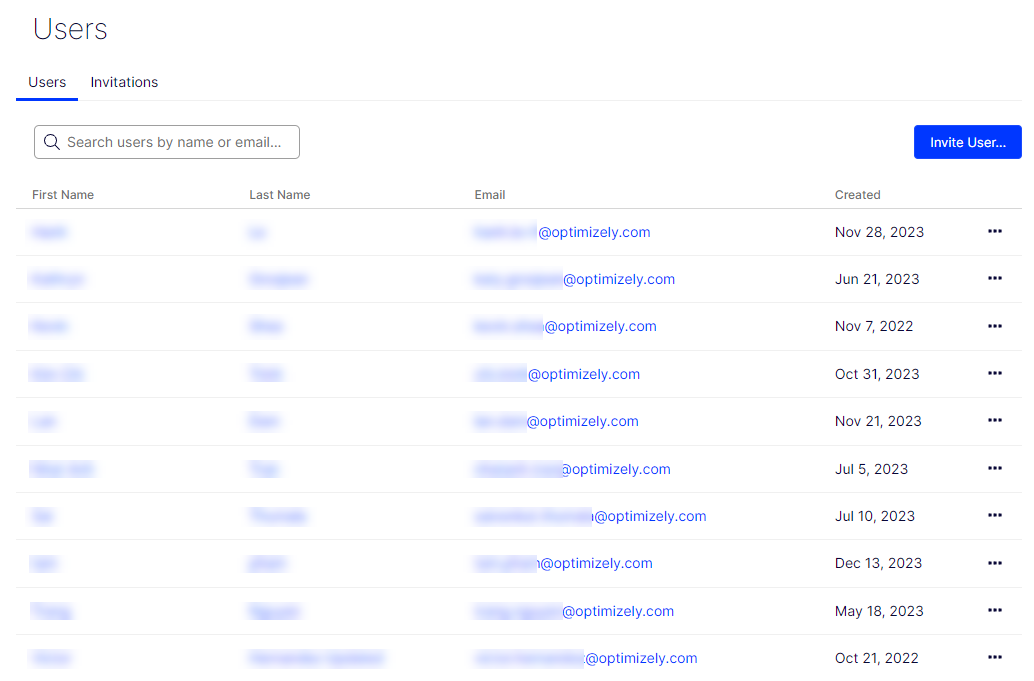Open the actions menu for Nov 28, 2023 user
The height and width of the screenshot is (681, 1034).
(x=995, y=231)
